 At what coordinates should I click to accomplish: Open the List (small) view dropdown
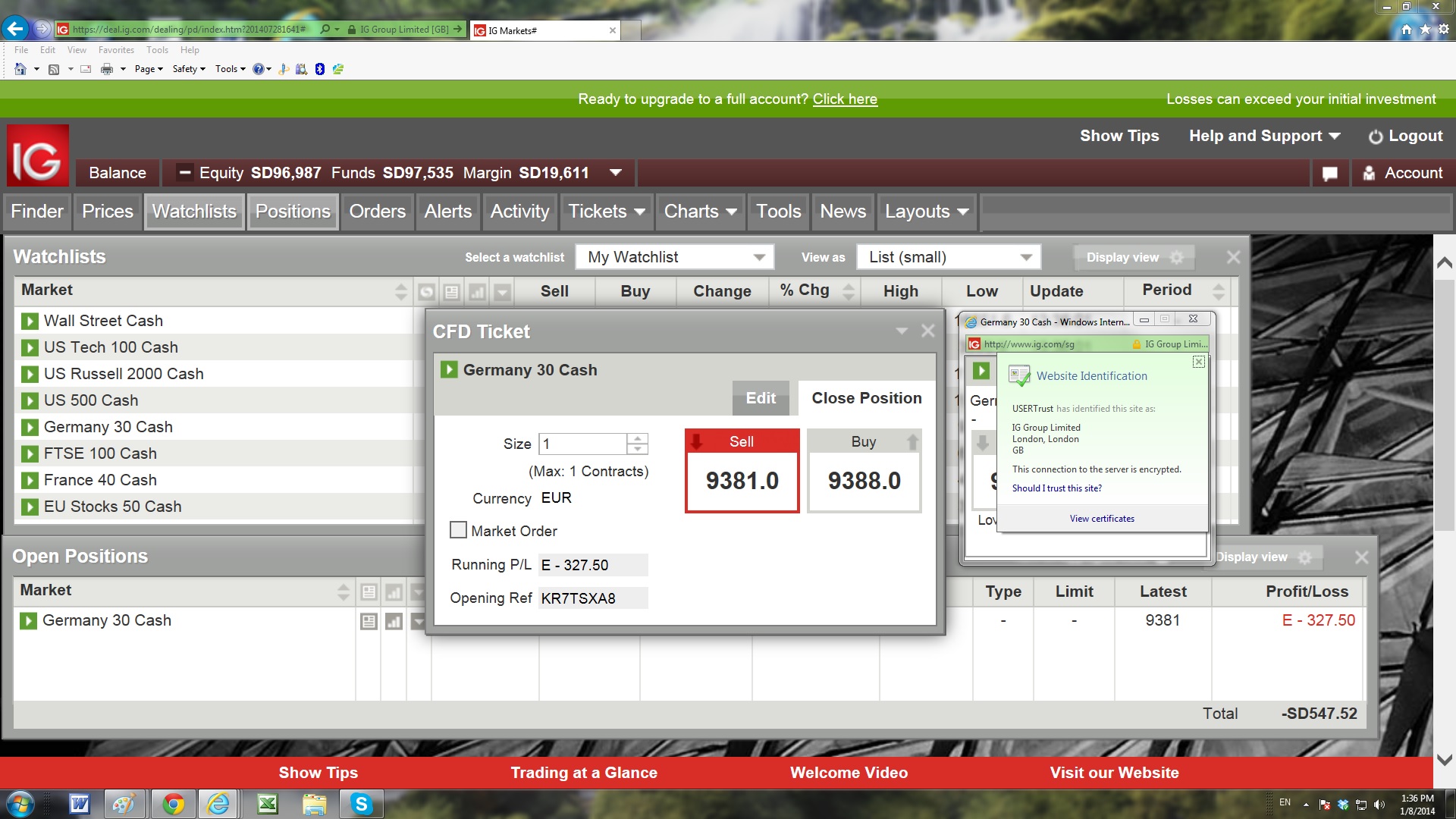pyautogui.click(x=949, y=257)
